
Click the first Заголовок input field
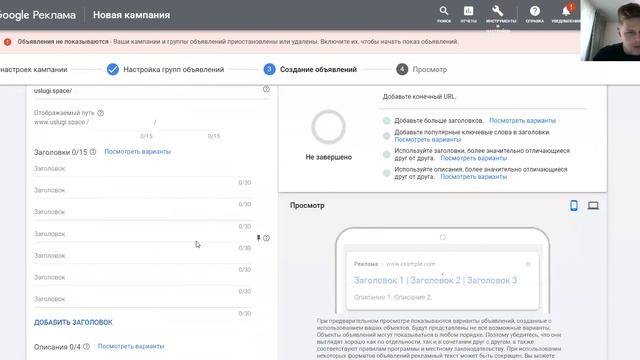click(x=142, y=169)
